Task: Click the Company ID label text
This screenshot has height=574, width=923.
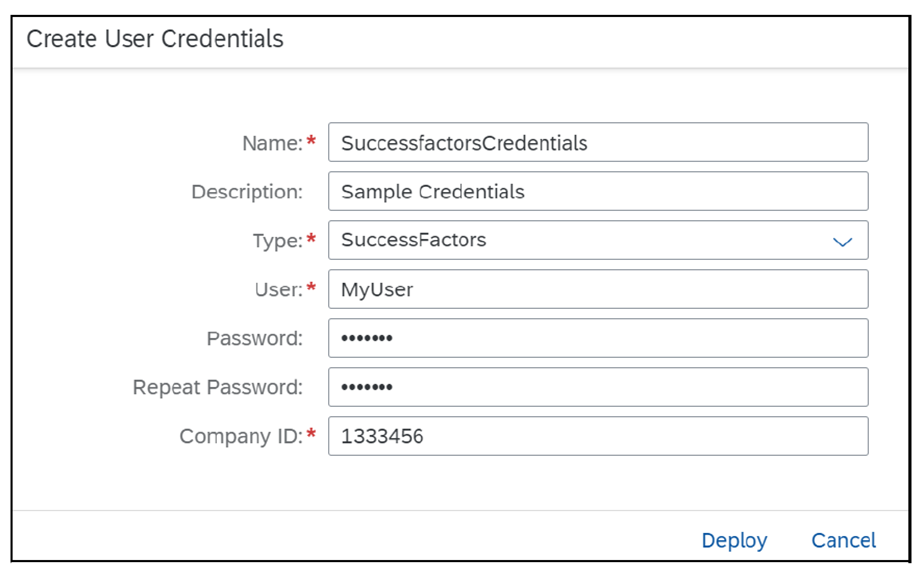Action: 240,437
